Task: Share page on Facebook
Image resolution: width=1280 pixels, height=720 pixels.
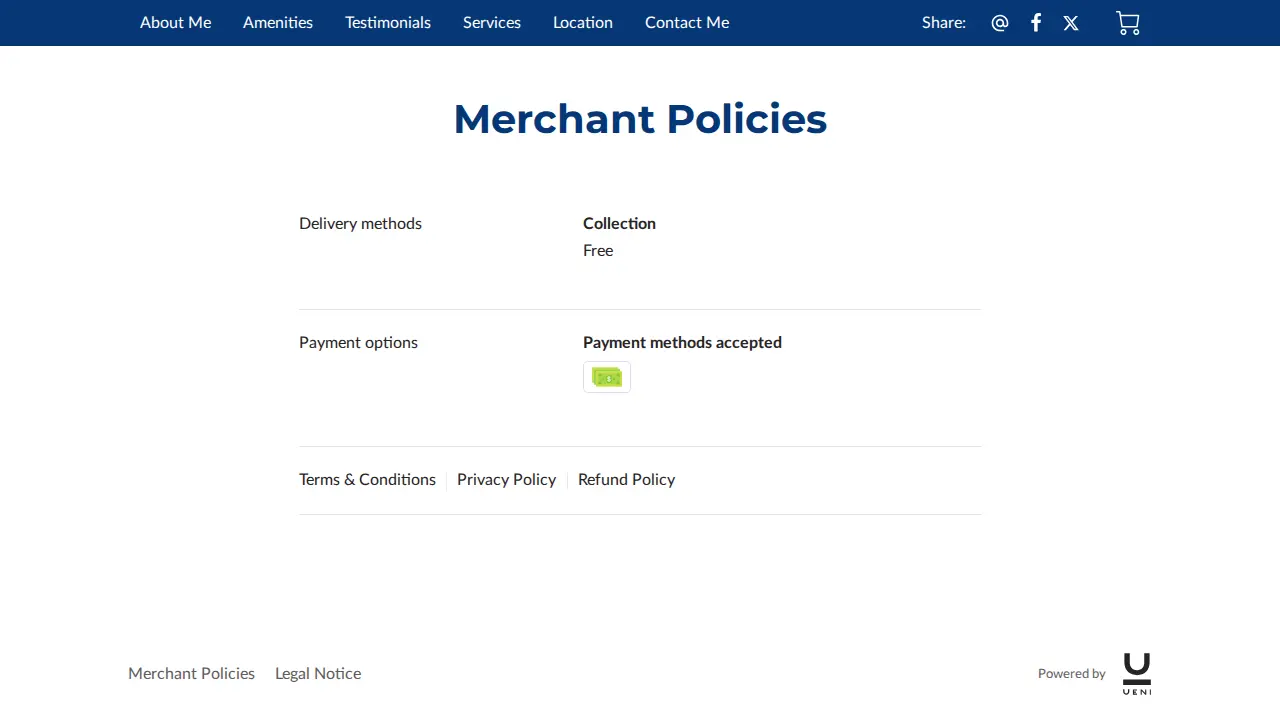Action: (1036, 23)
